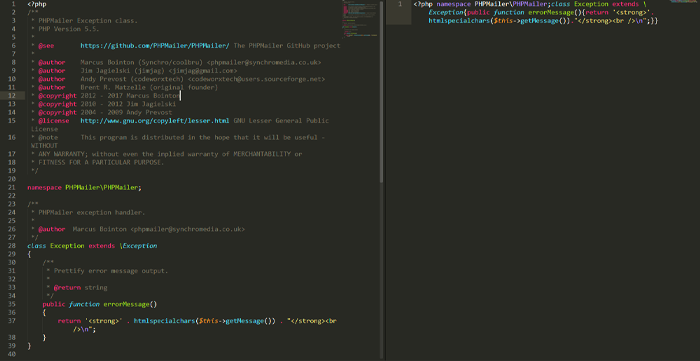Place cursor on '<?php' in the left pane
Image resolution: width=700 pixels, height=361 pixels.
point(37,4)
